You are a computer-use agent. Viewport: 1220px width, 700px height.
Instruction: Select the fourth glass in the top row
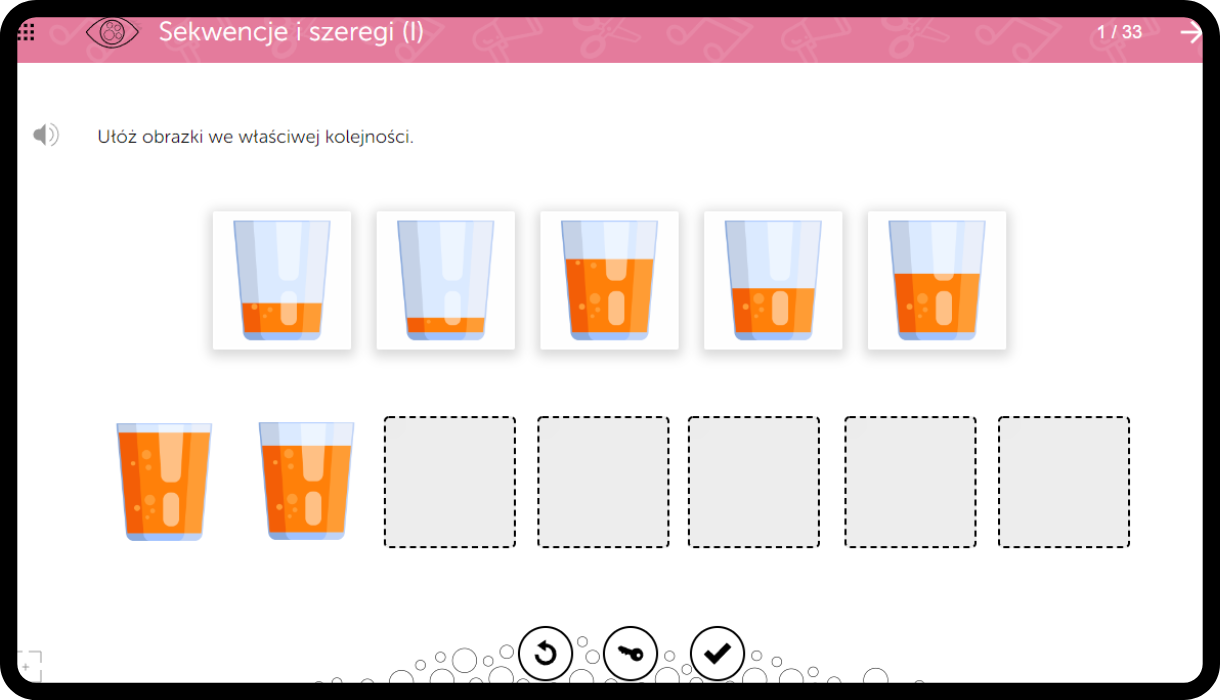(x=773, y=280)
